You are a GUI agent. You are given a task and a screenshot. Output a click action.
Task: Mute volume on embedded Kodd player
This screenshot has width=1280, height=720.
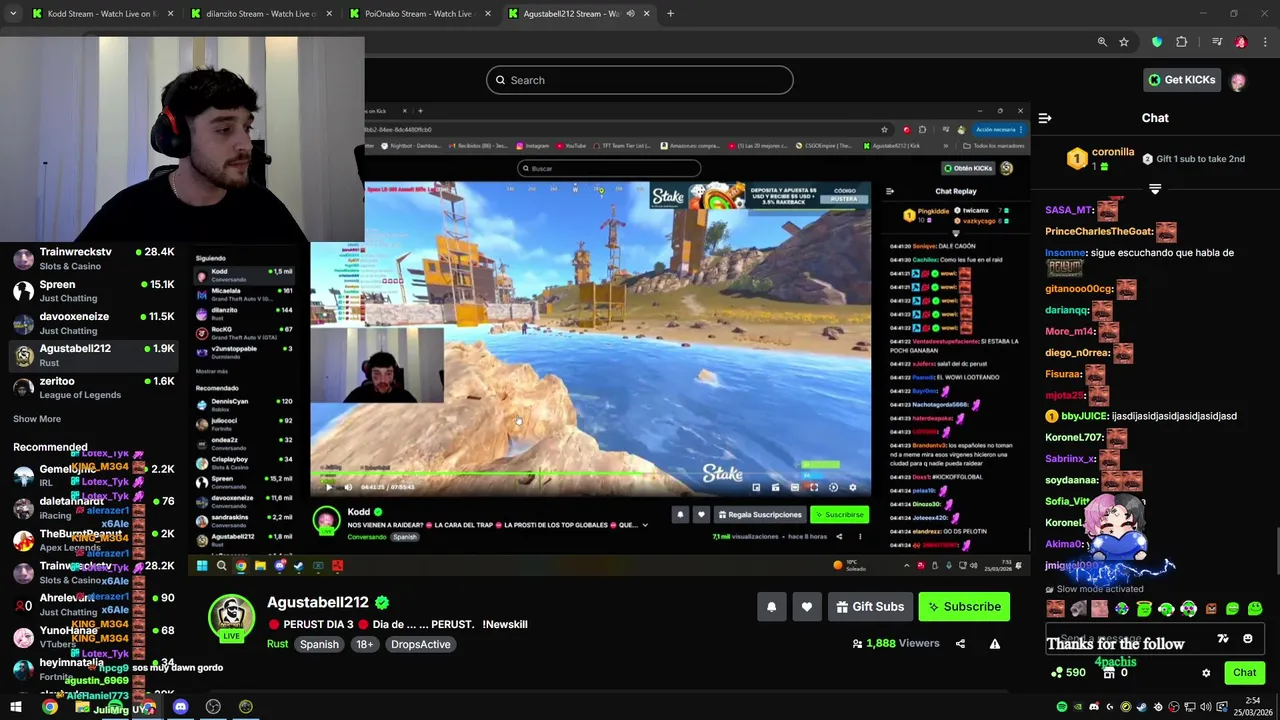(348, 487)
